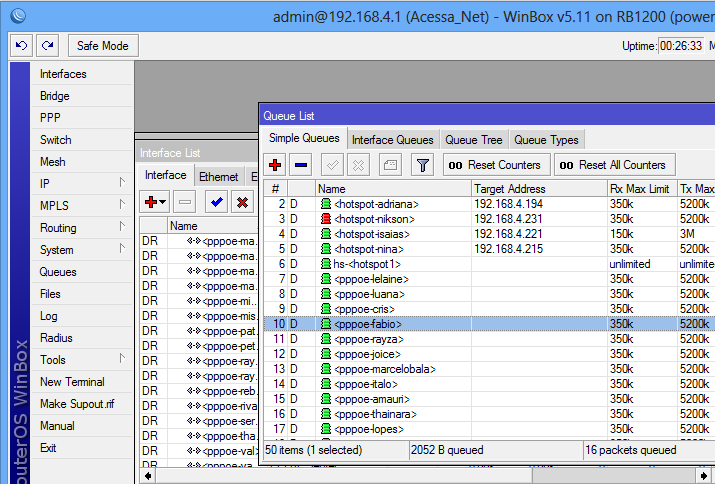This screenshot has width=715, height=484.
Task: Disable interface with red X
Action: [243, 202]
